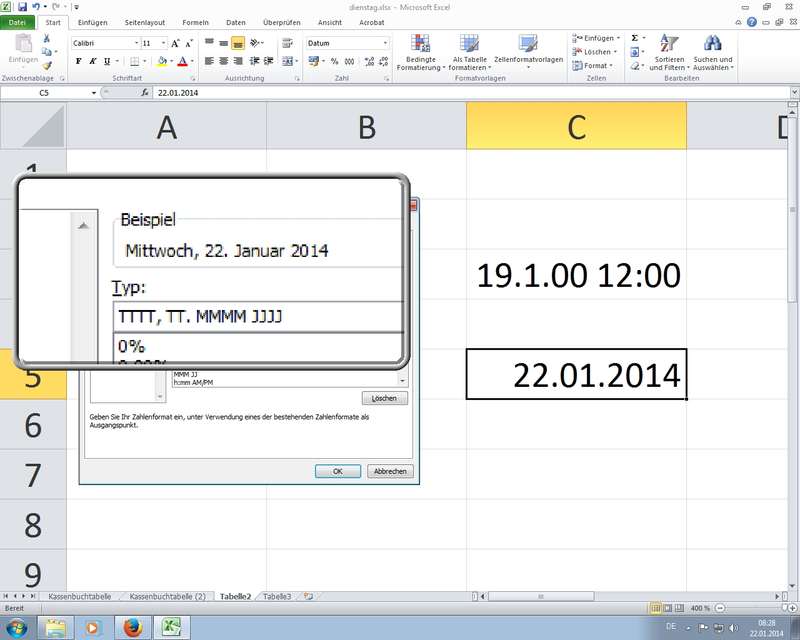The height and width of the screenshot is (640, 800).
Task: Increase the font size
Action: click(175, 43)
